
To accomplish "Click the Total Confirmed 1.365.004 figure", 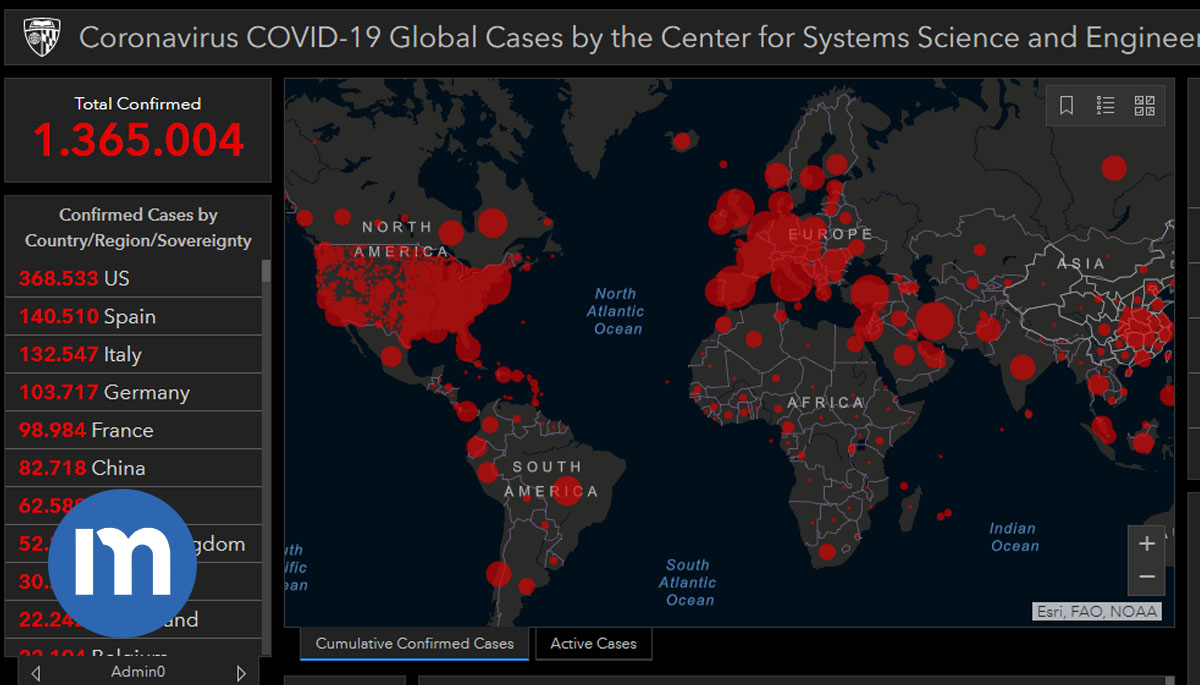I will [138, 140].
